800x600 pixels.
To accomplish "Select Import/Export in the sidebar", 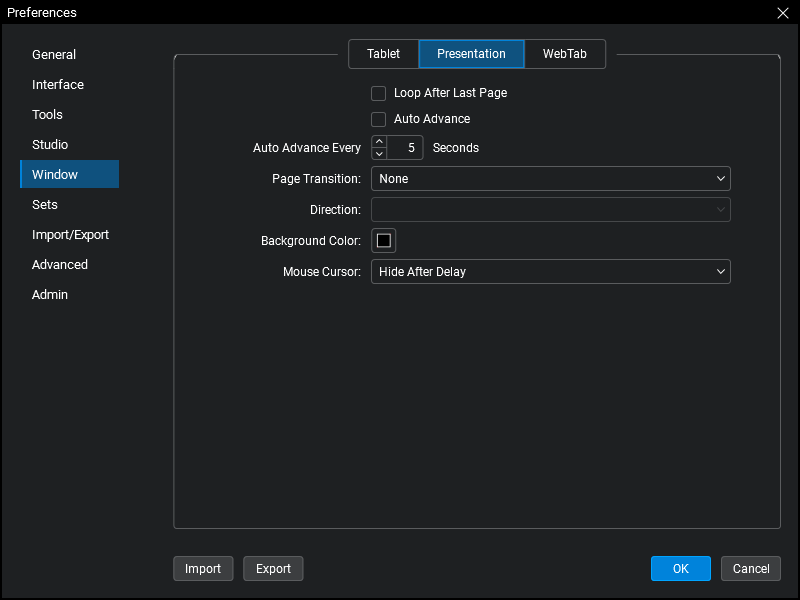I will pos(70,235).
